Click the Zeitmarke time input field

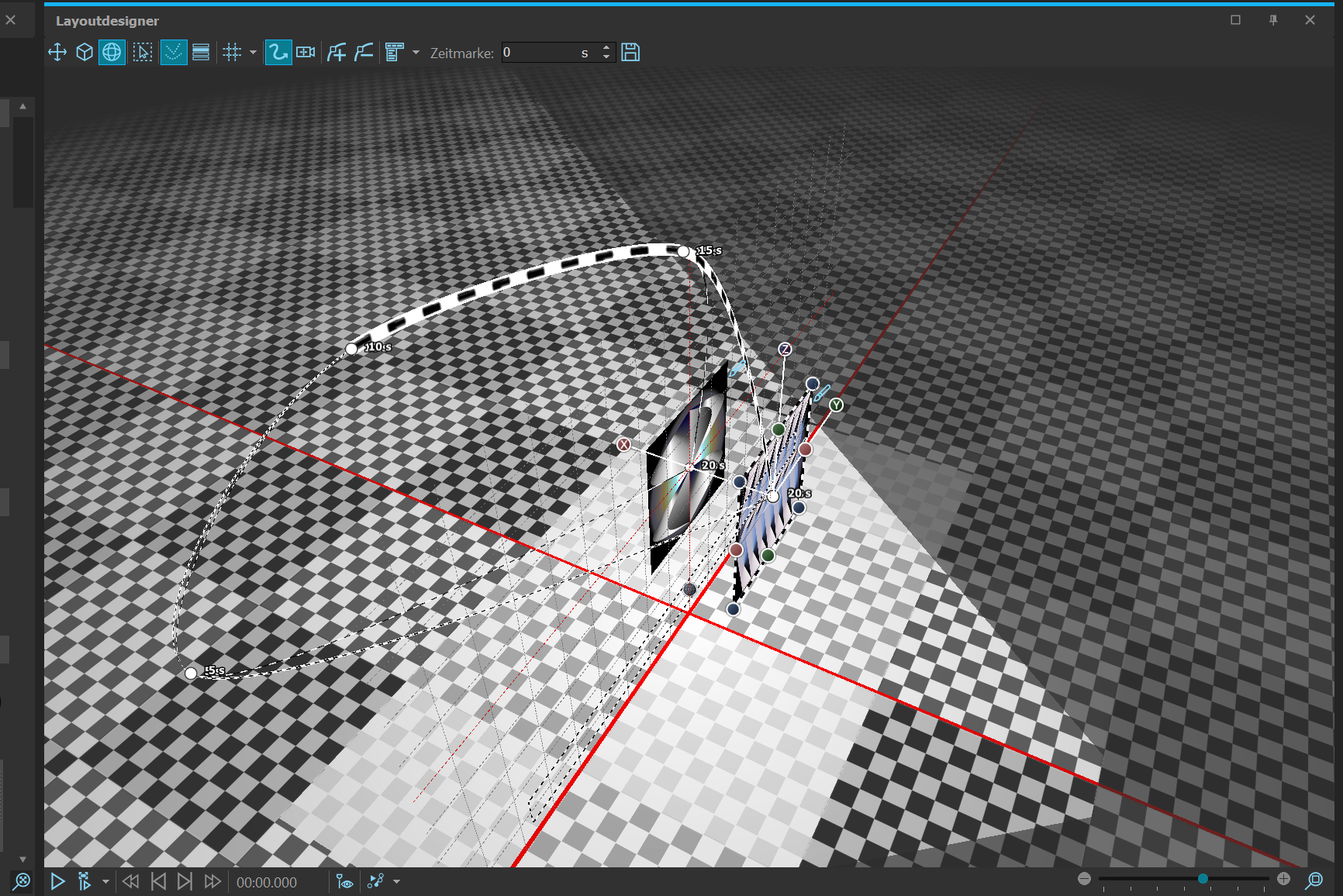coord(539,53)
